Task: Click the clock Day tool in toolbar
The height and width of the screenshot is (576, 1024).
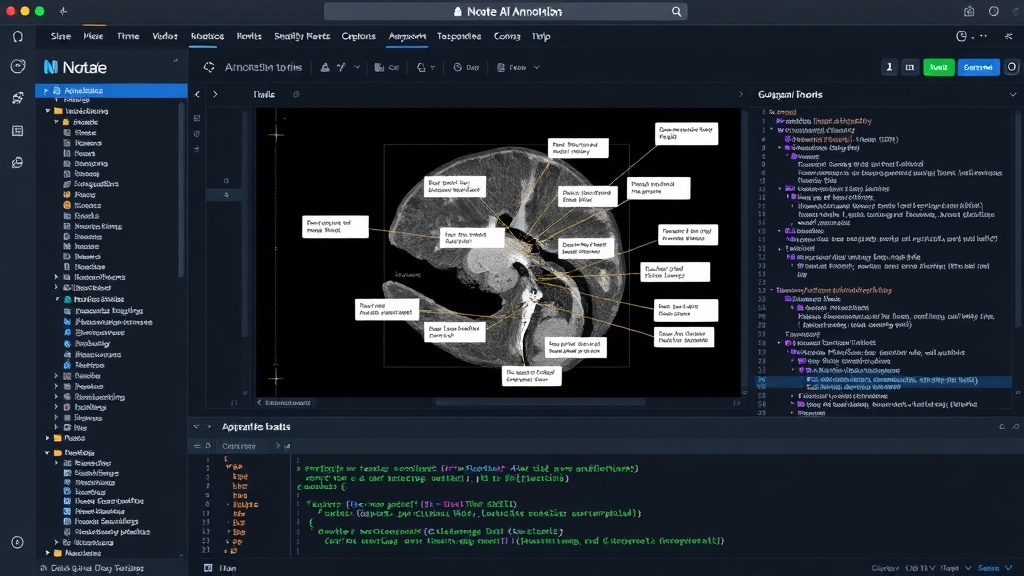Action: point(466,67)
